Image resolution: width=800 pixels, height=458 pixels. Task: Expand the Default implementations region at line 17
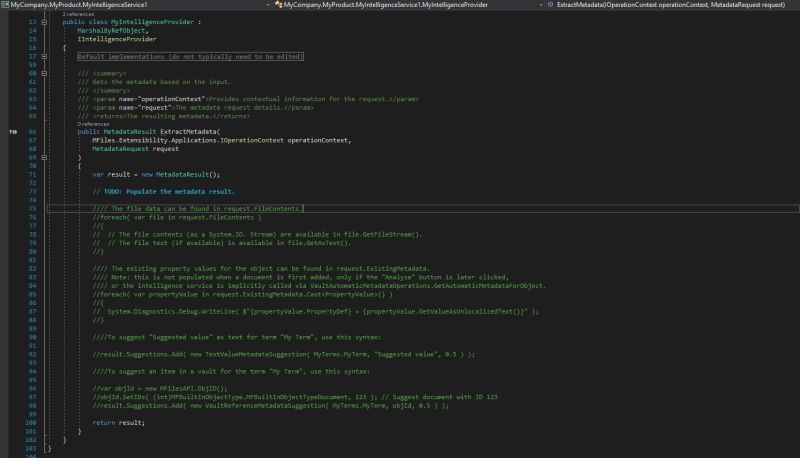(44, 57)
